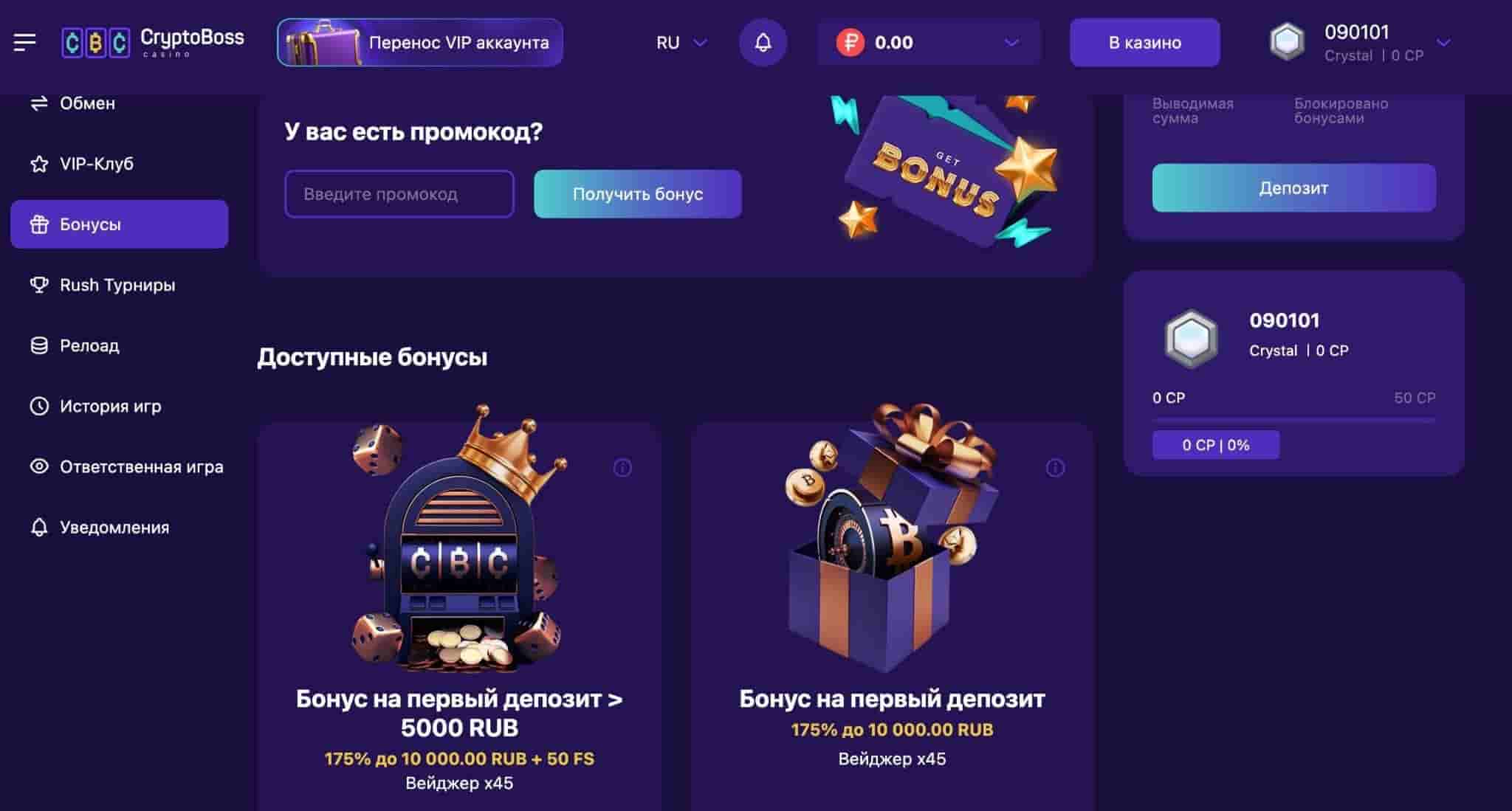Show info for first deposit >5000 RUB bonus
The height and width of the screenshot is (811, 1512).
pyautogui.click(x=622, y=468)
